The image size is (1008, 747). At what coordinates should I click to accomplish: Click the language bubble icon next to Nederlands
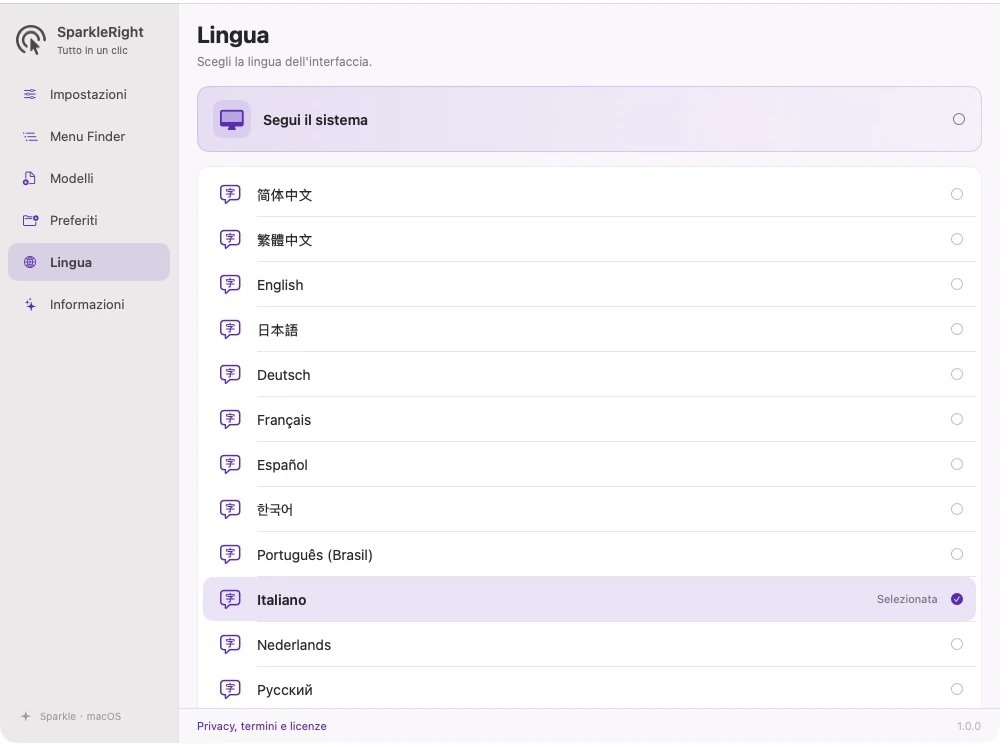tap(230, 644)
